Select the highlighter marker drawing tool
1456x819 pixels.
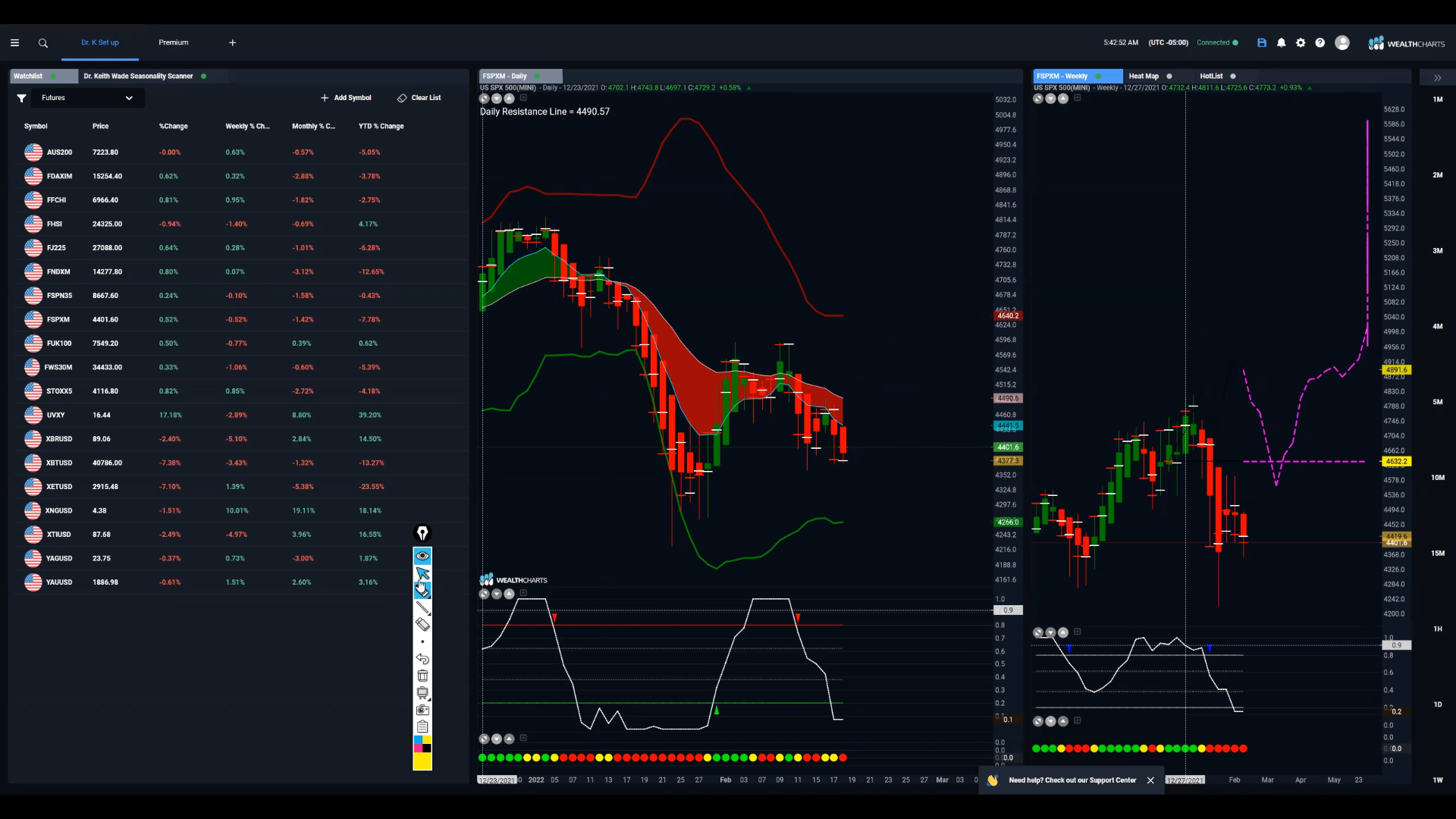point(422,590)
